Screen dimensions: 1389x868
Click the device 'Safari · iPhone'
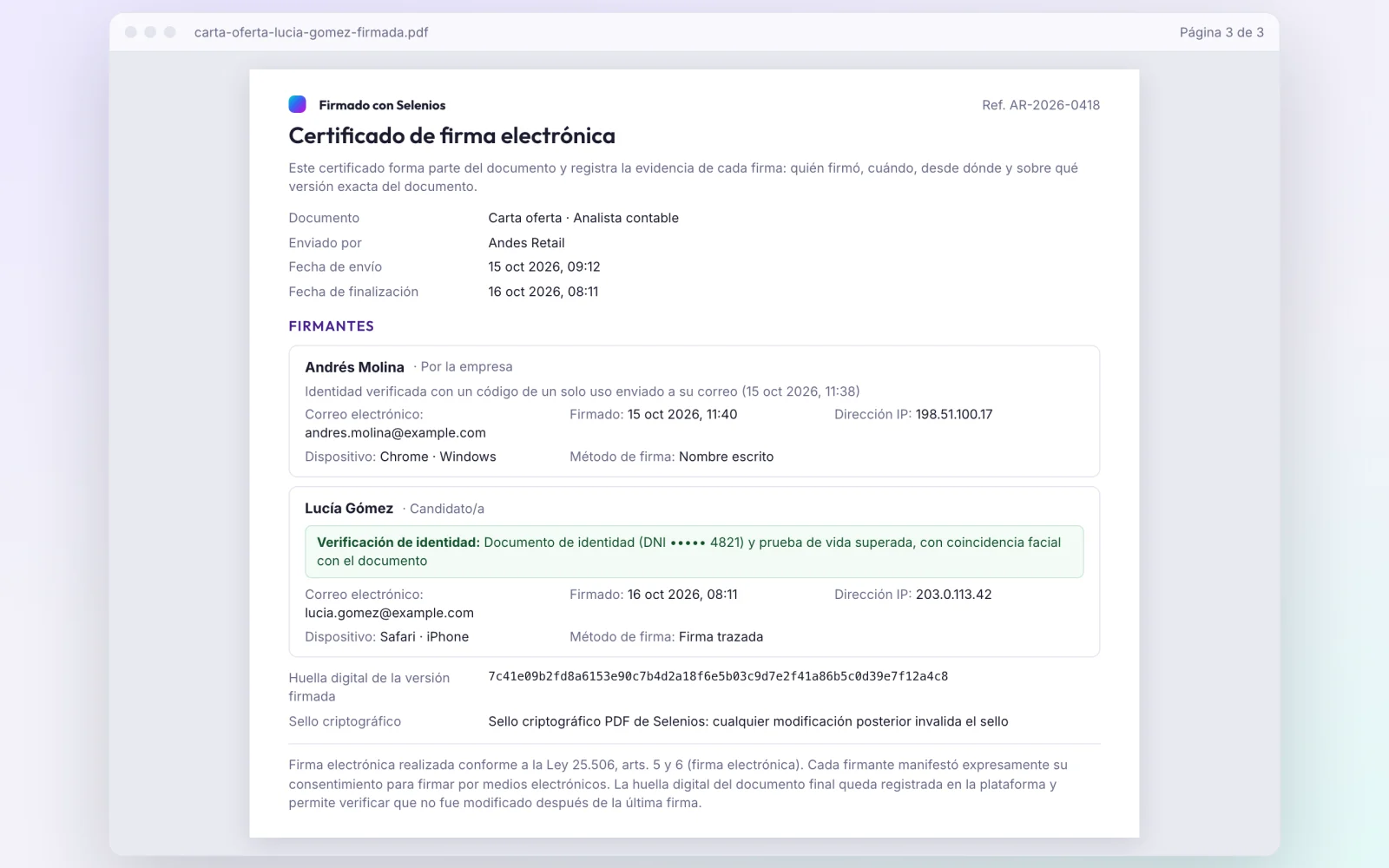click(x=425, y=636)
